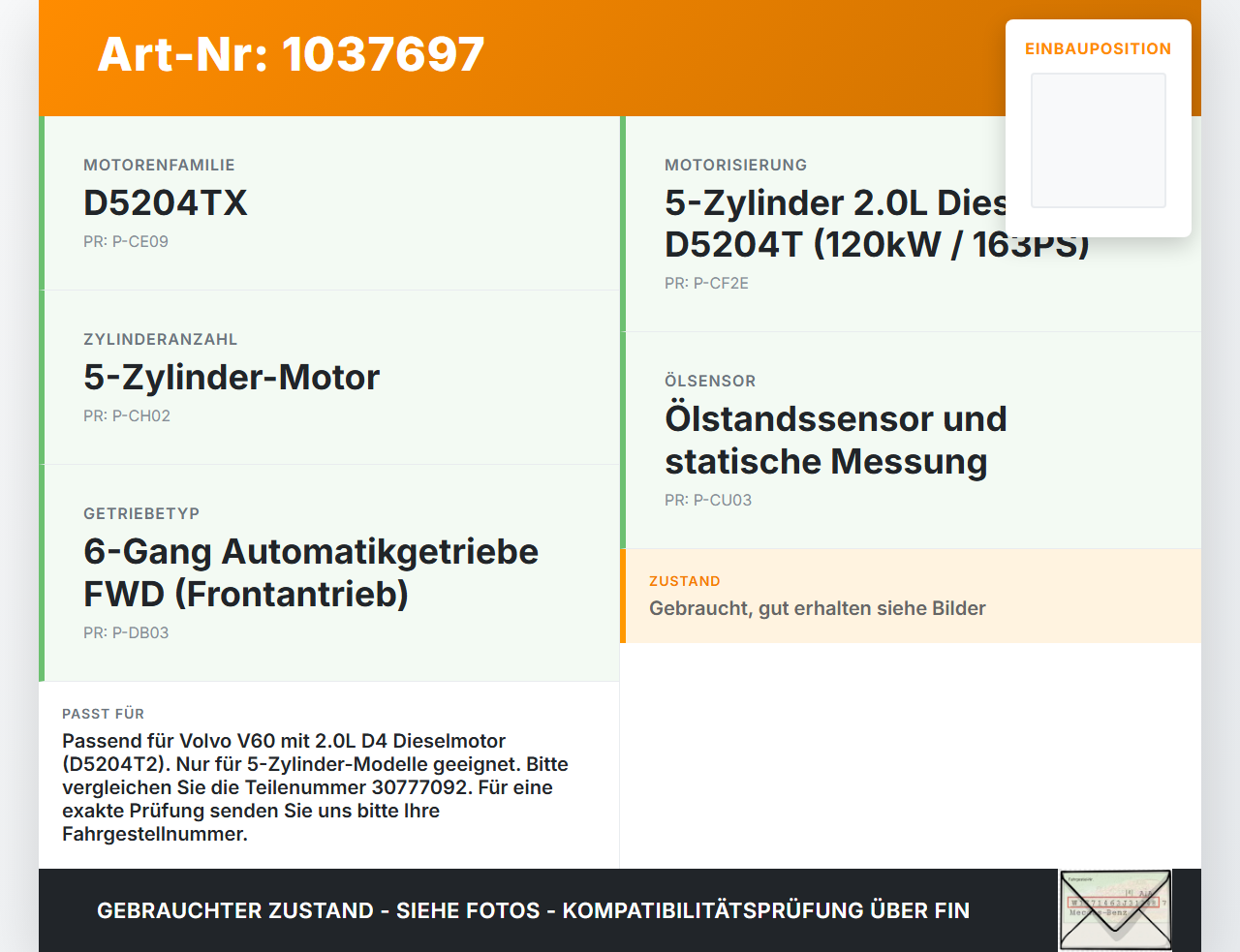Click the Einbauposition heading label
1240x952 pixels.
[1099, 48]
